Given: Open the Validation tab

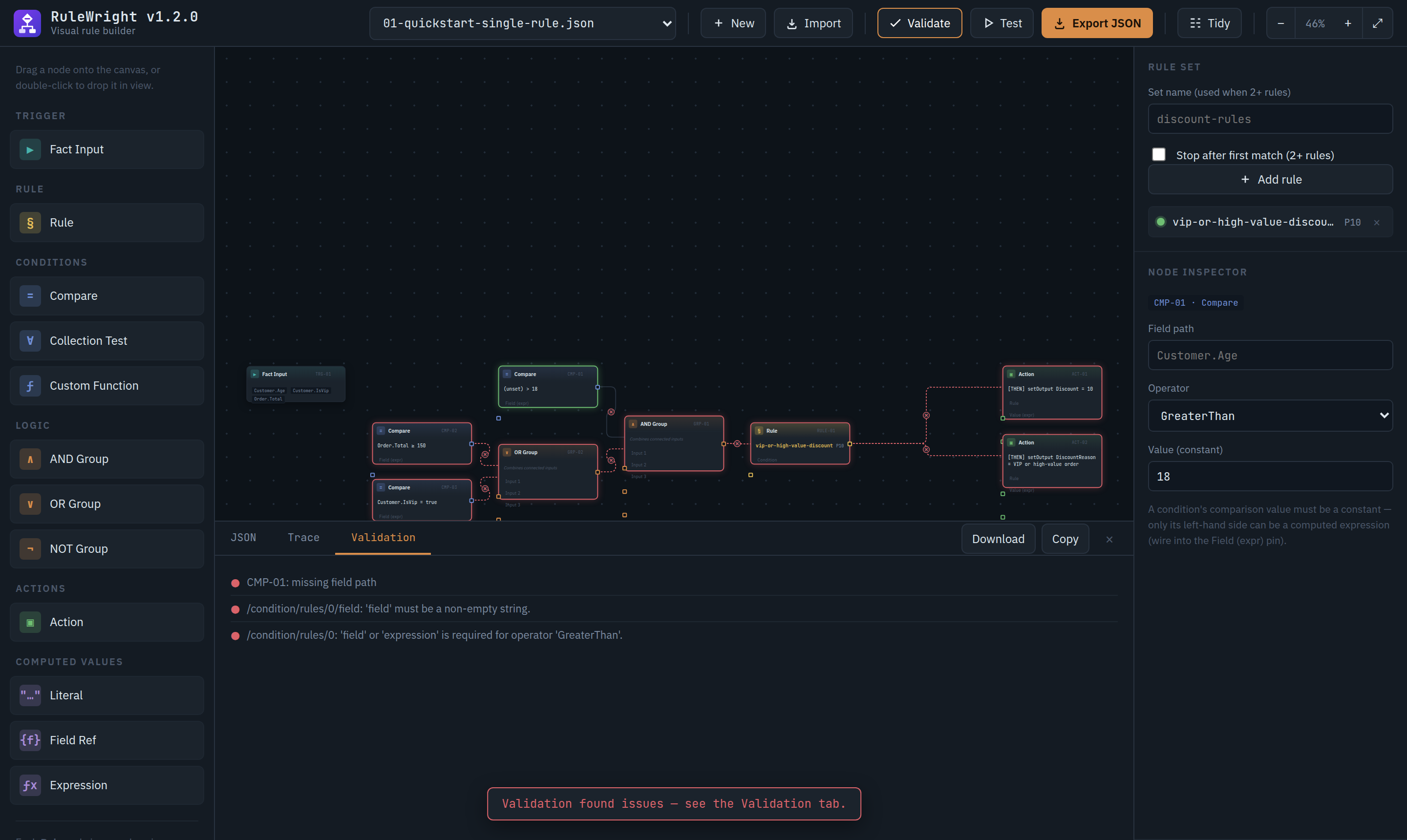Looking at the screenshot, I should 383,538.
